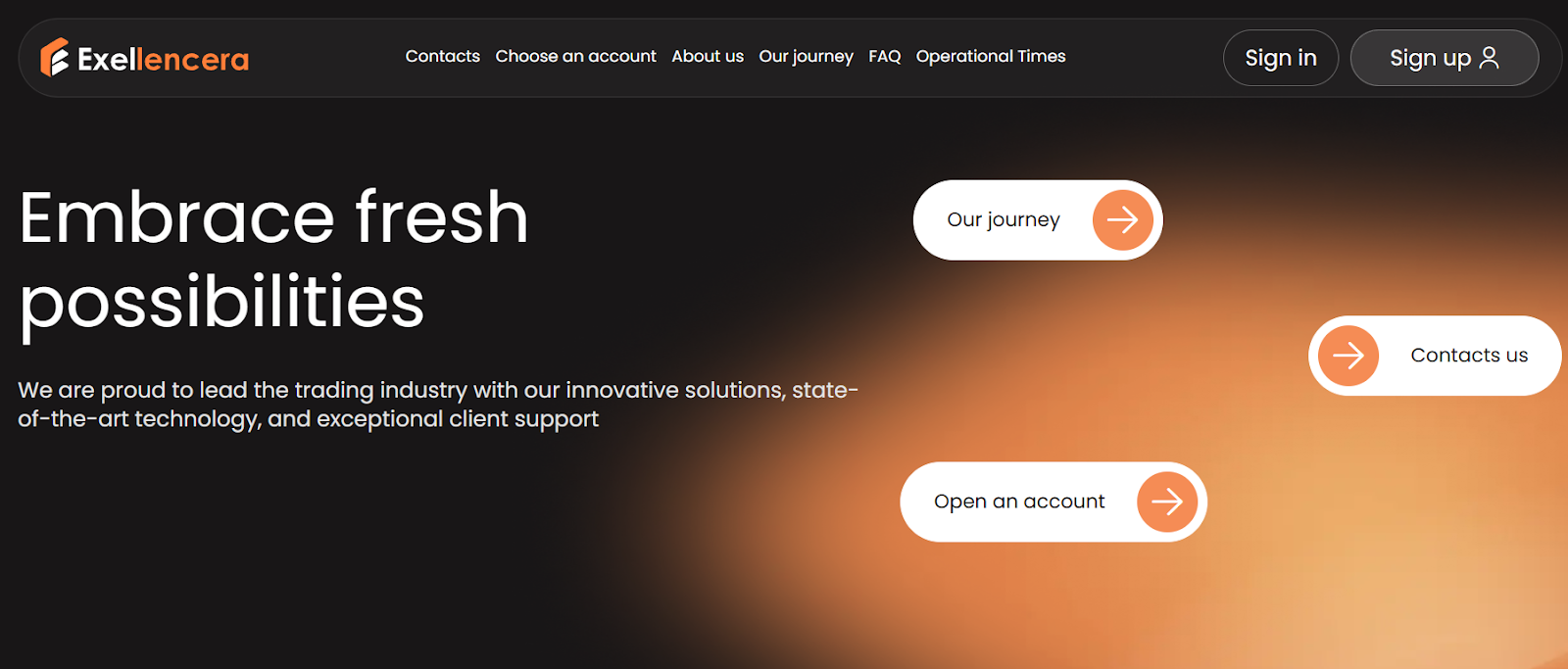This screenshot has width=1568, height=669.
Task: Click the Sign in button
Action: [1281, 58]
